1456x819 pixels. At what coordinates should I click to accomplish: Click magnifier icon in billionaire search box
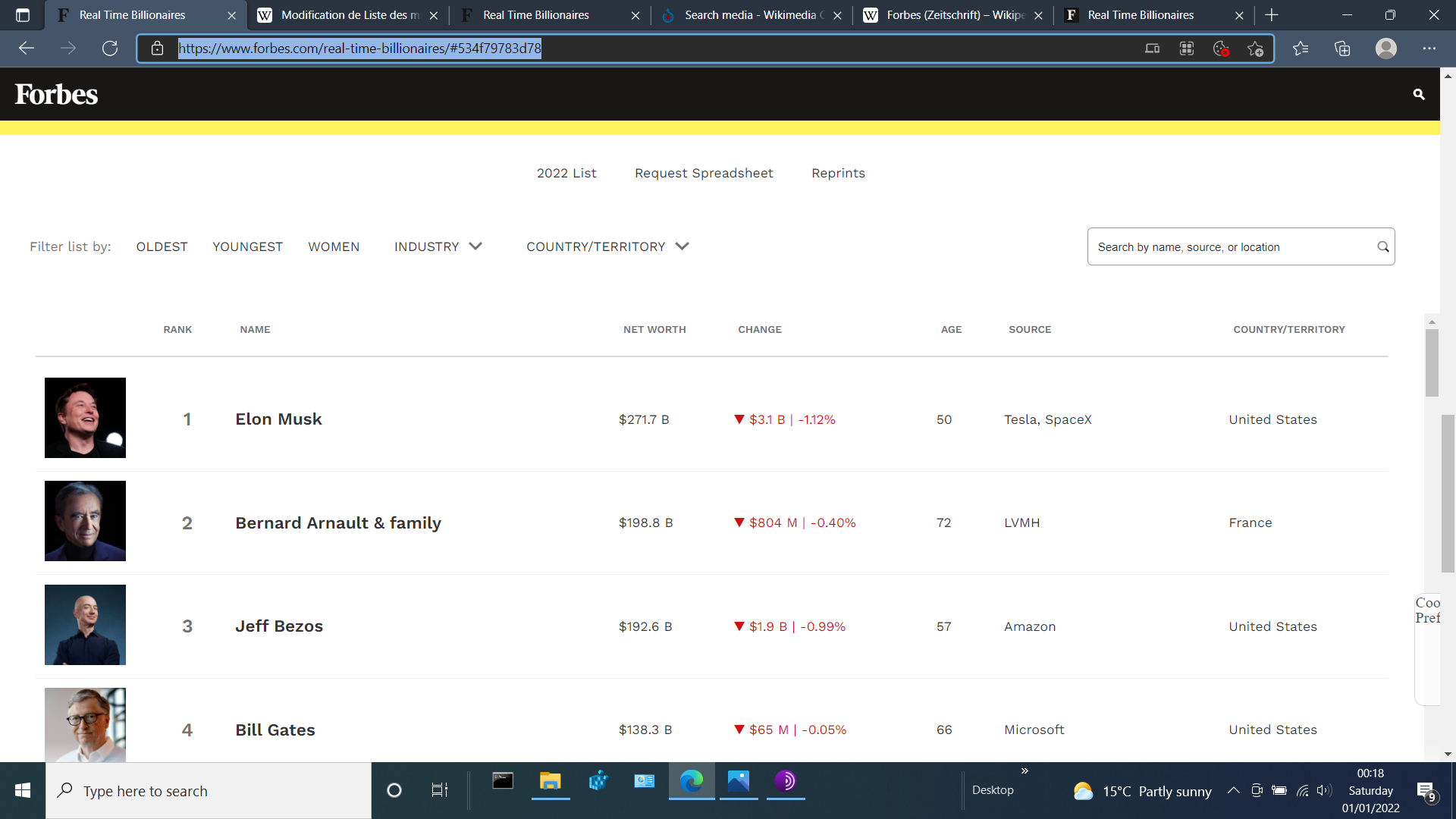(1383, 247)
